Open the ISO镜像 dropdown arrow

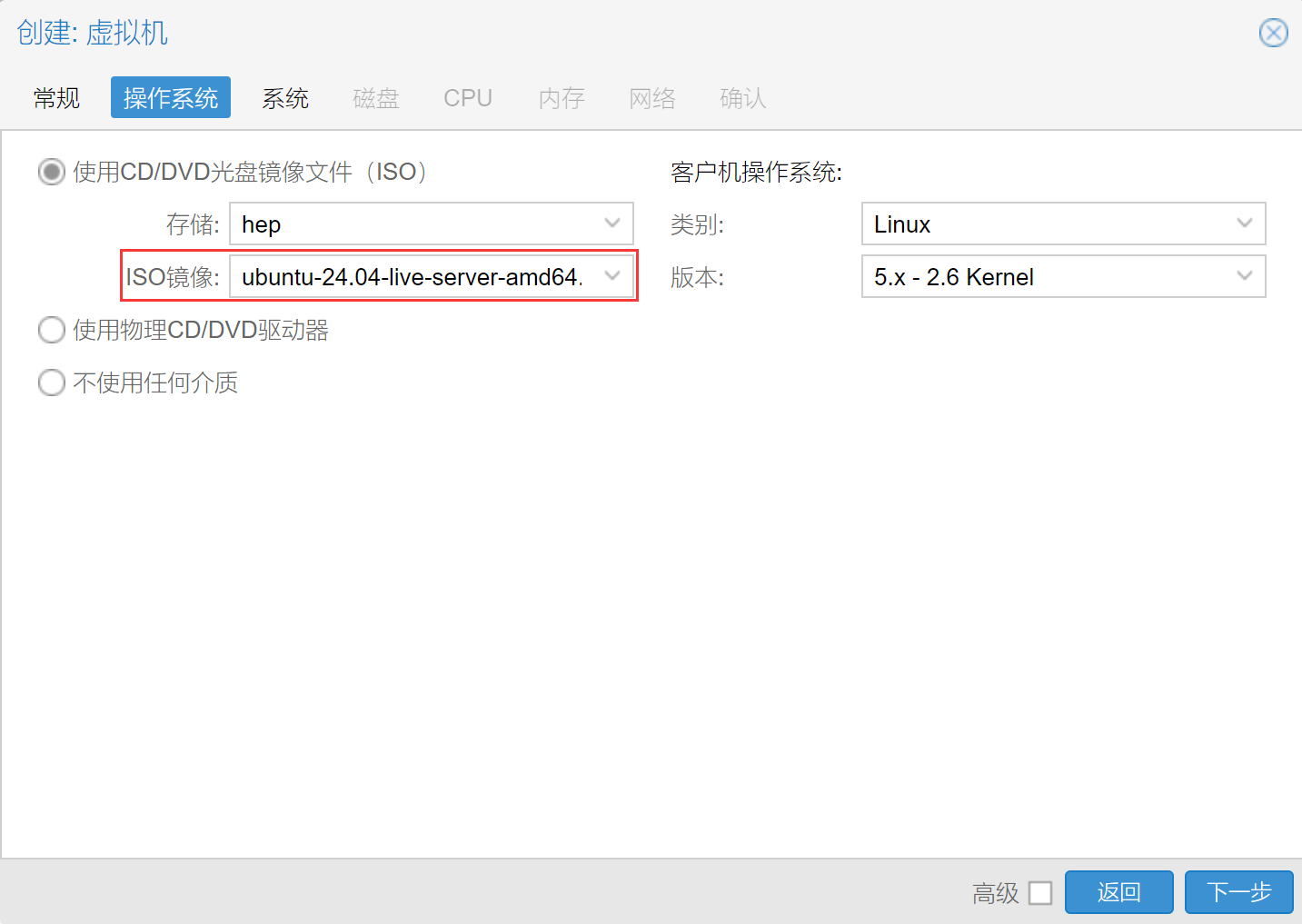[x=612, y=276]
